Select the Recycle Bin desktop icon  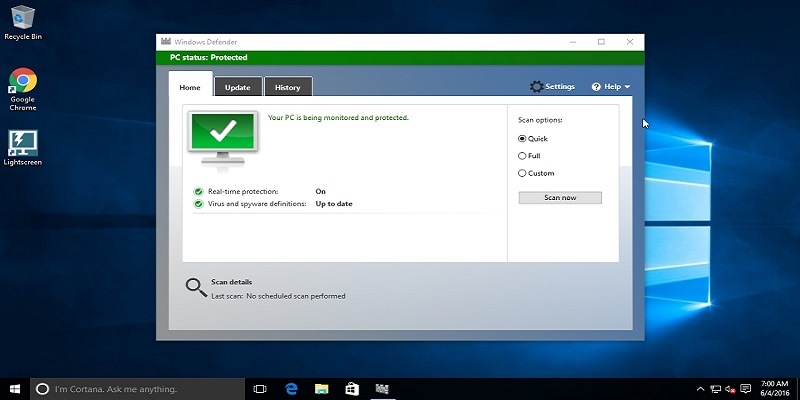(23, 17)
